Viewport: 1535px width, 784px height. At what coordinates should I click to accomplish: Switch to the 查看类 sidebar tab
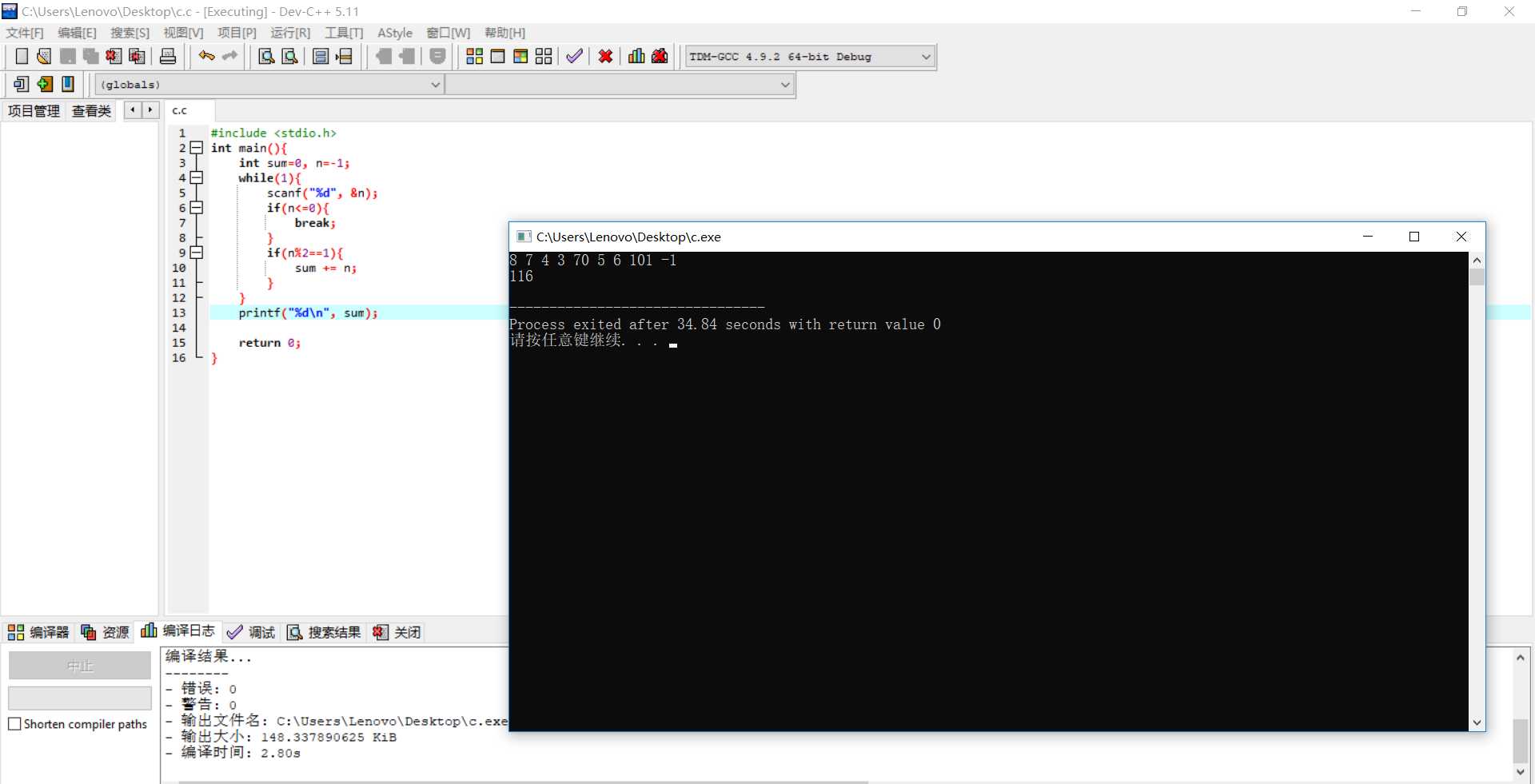tap(91, 111)
